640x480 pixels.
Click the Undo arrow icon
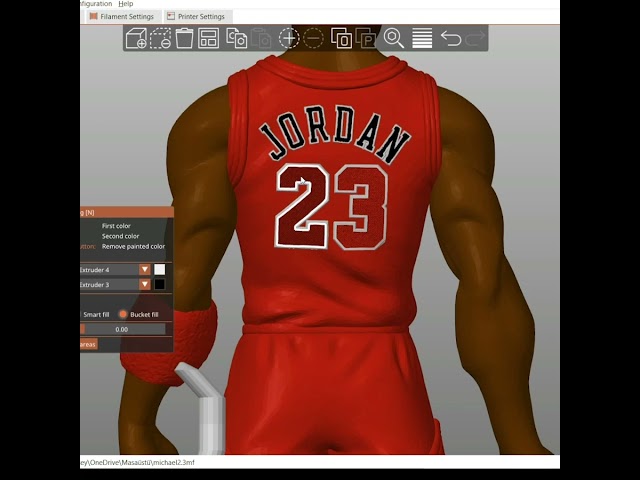[x=451, y=38]
